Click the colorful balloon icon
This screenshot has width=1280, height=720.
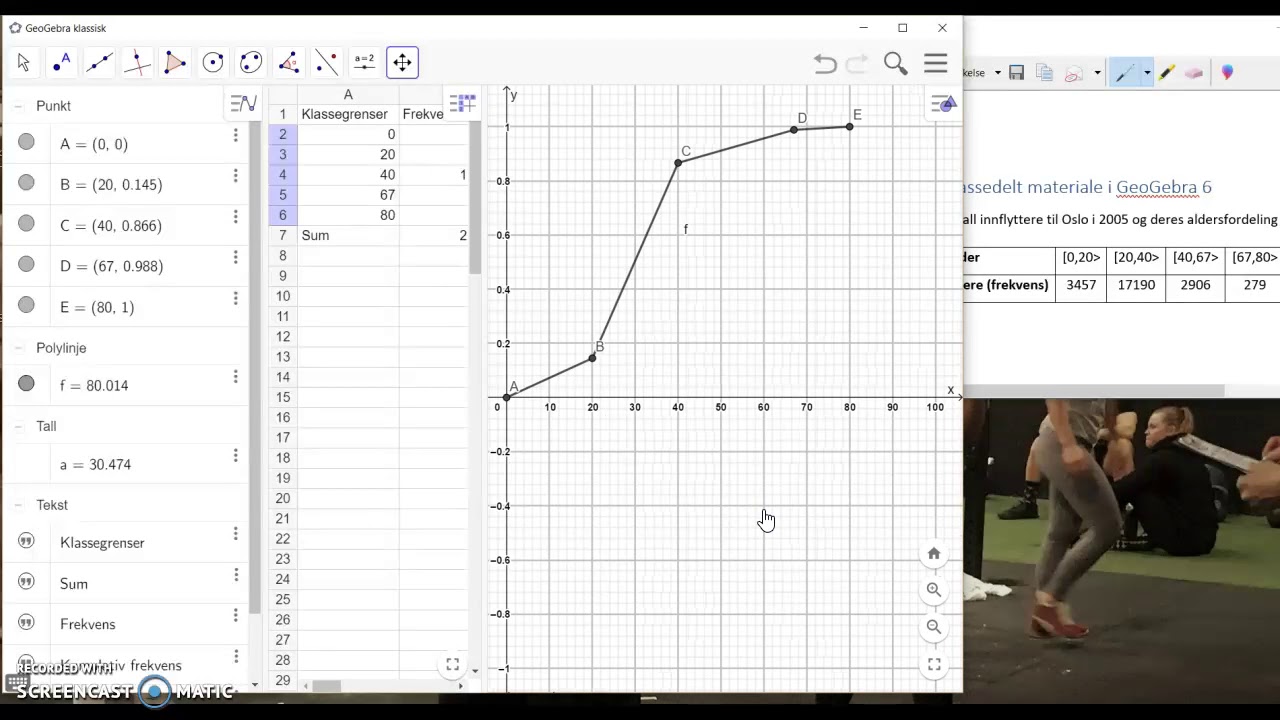[x=1227, y=73]
